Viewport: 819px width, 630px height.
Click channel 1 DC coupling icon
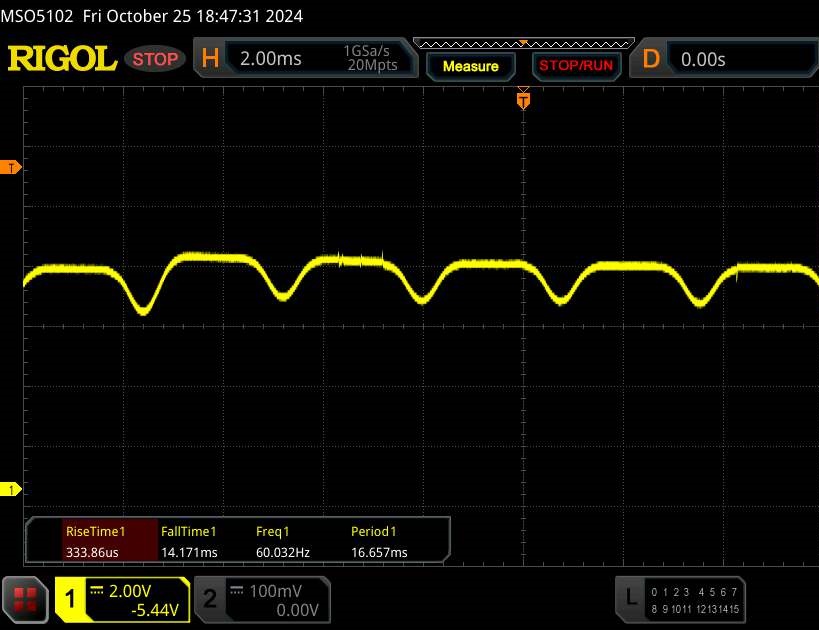coord(97,591)
